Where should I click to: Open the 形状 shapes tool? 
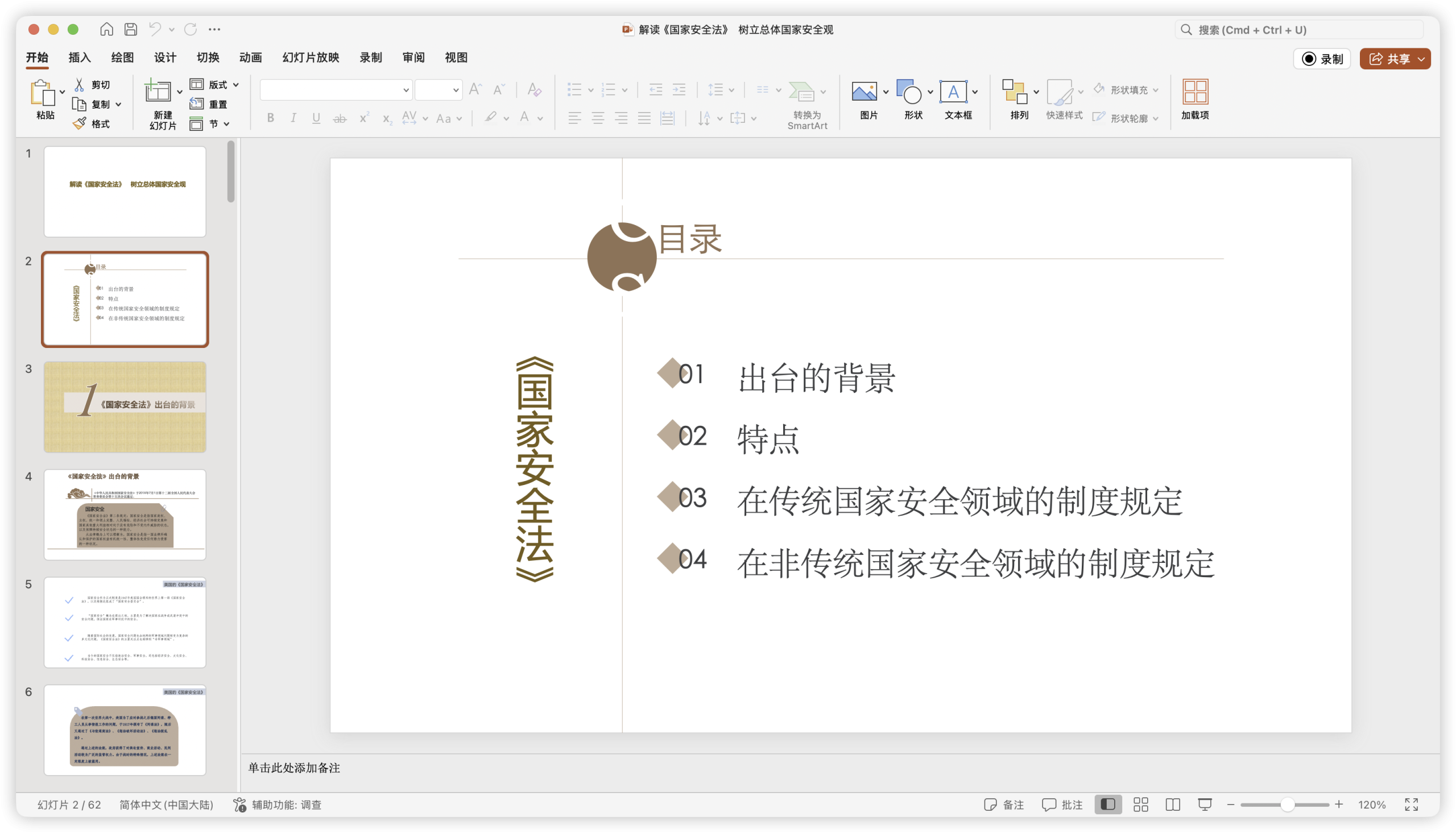click(908, 92)
